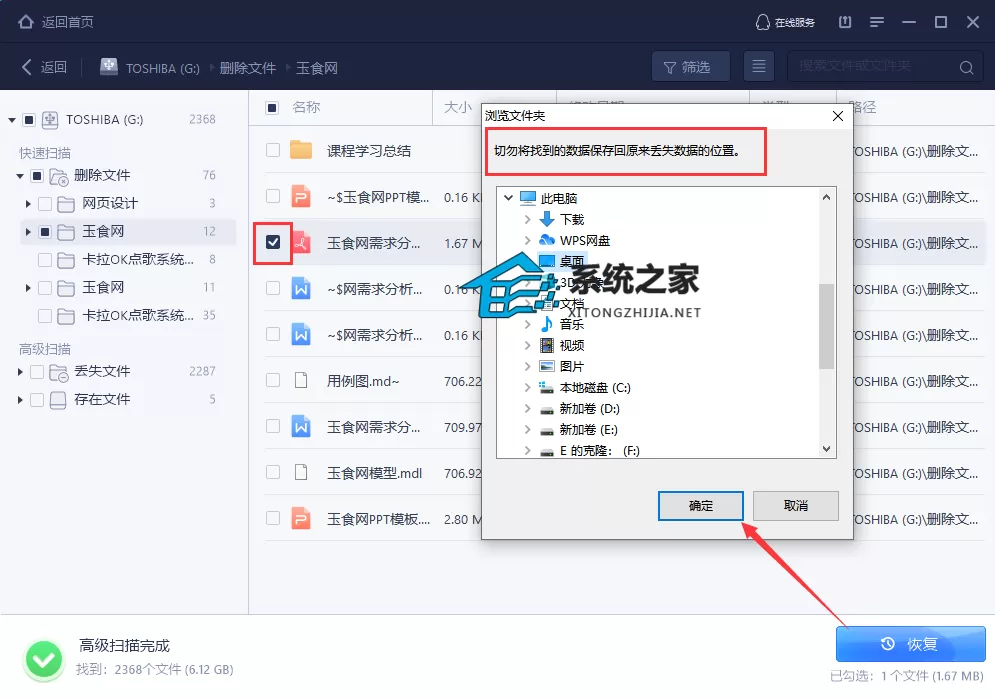The height and width of the screenshot is (698, 995).
Task: Select 桌面 in the folder tree
Action: (x=572, y=261)
